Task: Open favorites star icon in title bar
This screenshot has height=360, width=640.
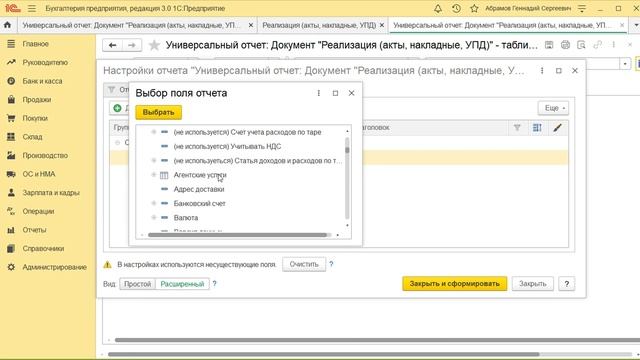Action: click(x=474, y=8)
